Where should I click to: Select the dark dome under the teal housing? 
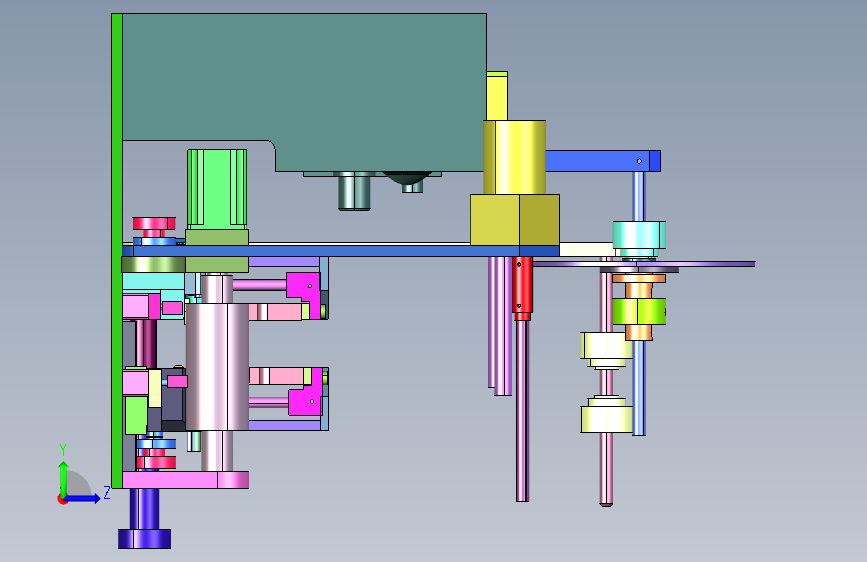408,178
